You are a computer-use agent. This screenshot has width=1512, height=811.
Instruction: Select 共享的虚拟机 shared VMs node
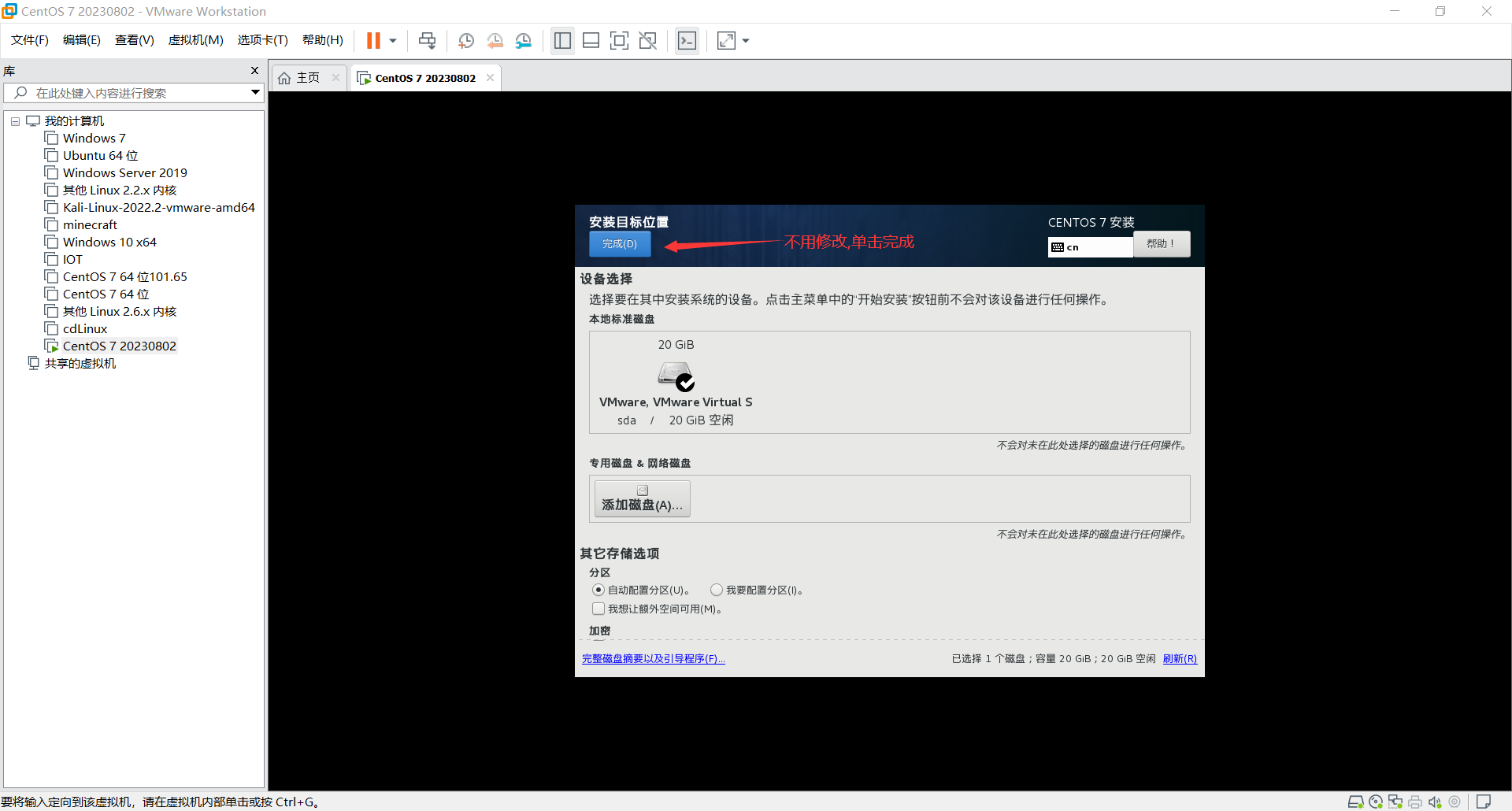pos(80,364)
